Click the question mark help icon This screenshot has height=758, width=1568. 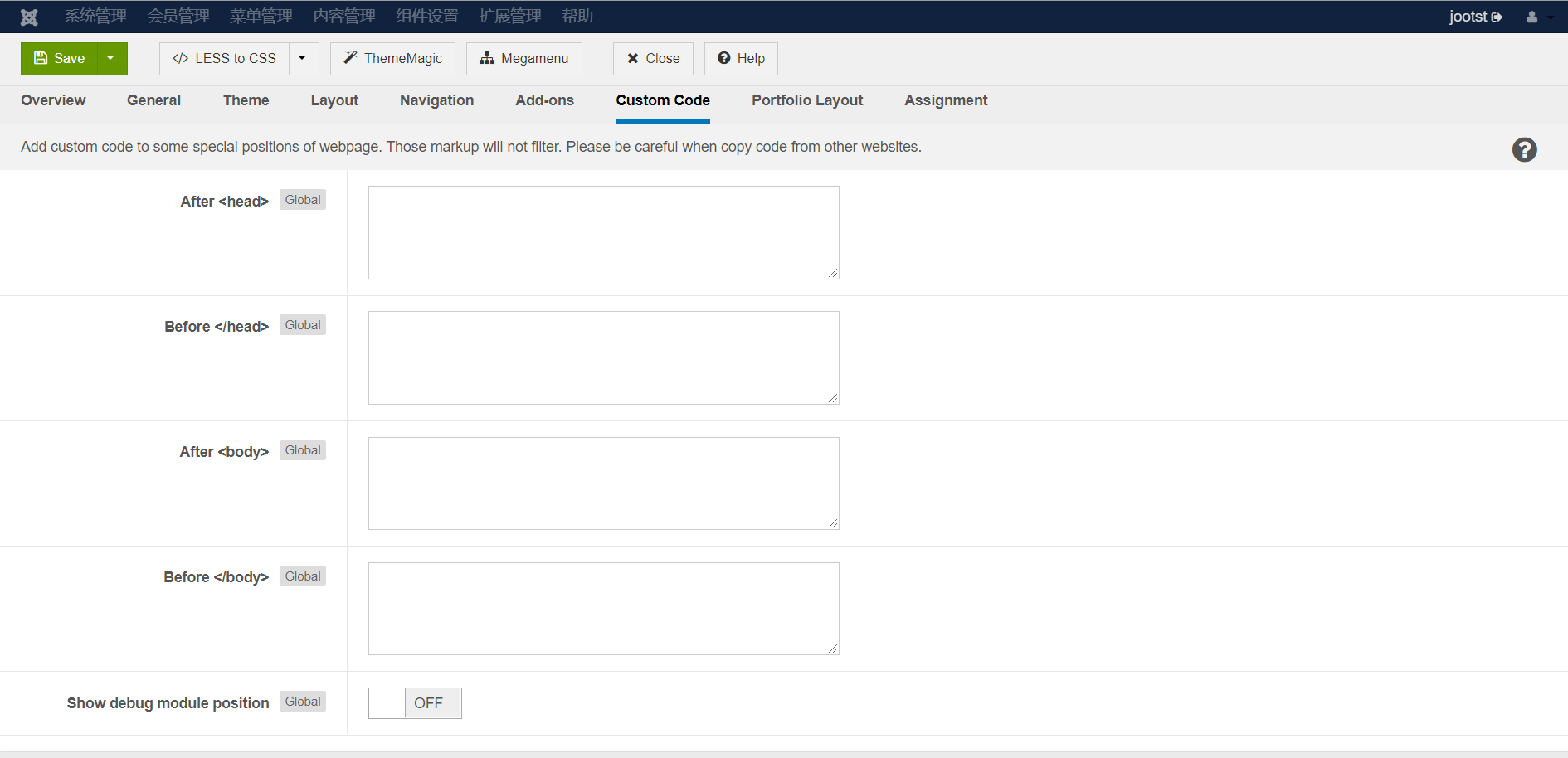(x=1523, y=150)
